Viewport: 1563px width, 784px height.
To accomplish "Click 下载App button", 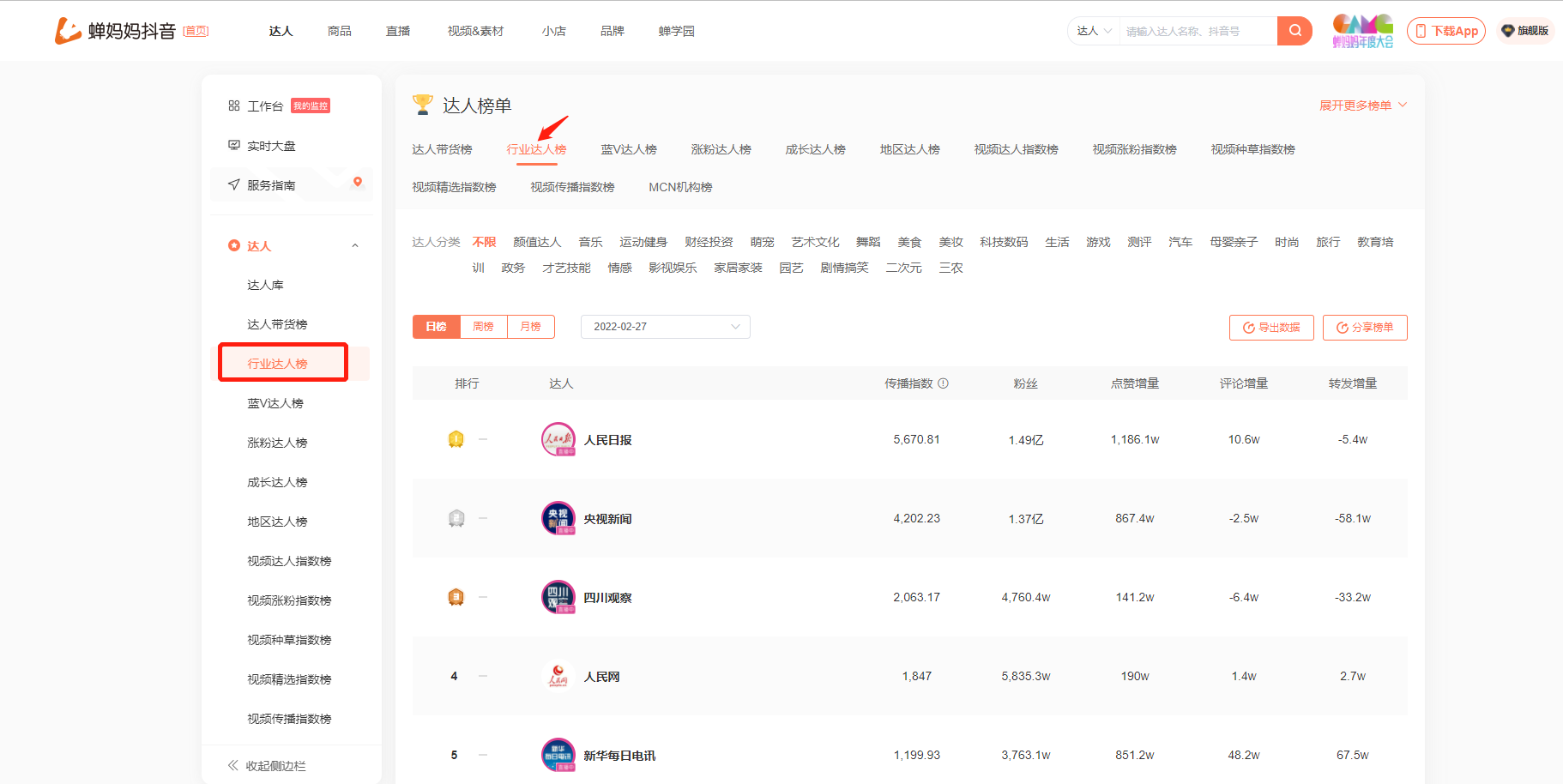I will pyautogui.click(x=1446, y=31).
